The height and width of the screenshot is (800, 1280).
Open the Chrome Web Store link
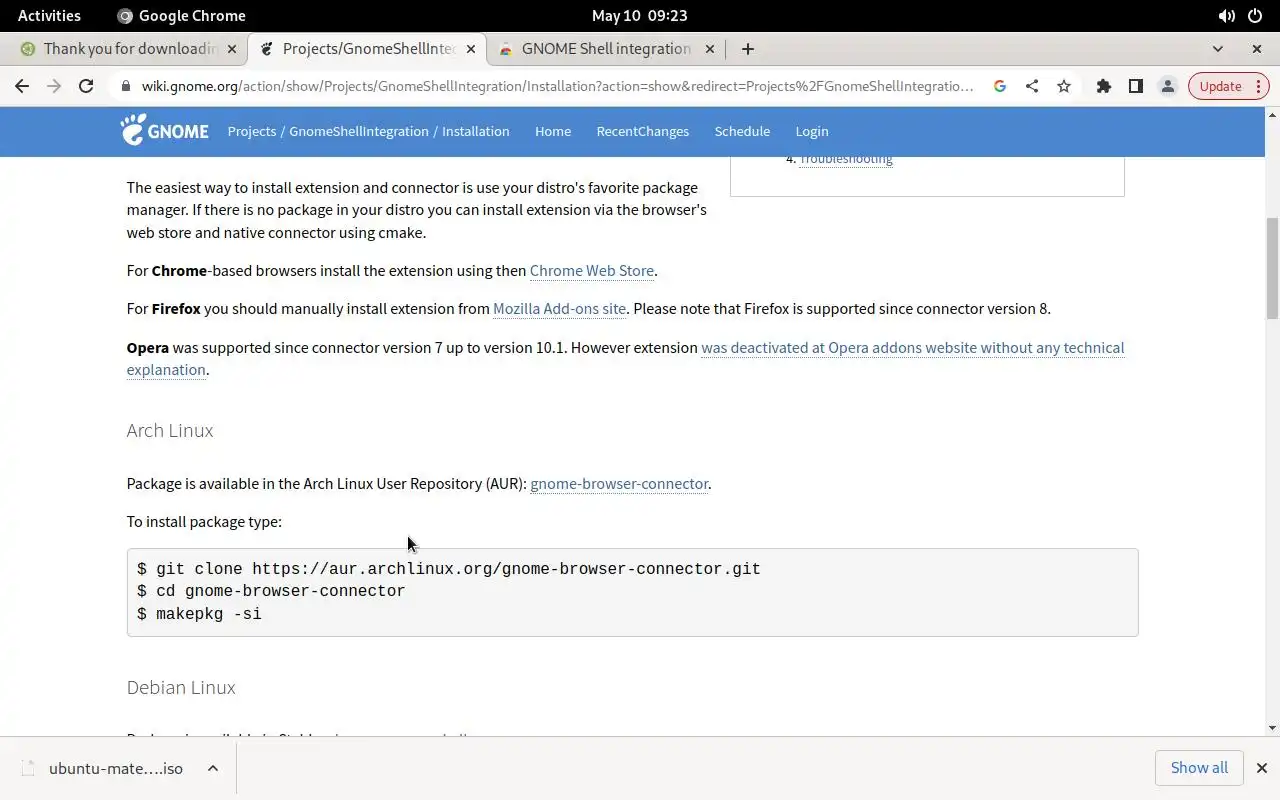592,270
